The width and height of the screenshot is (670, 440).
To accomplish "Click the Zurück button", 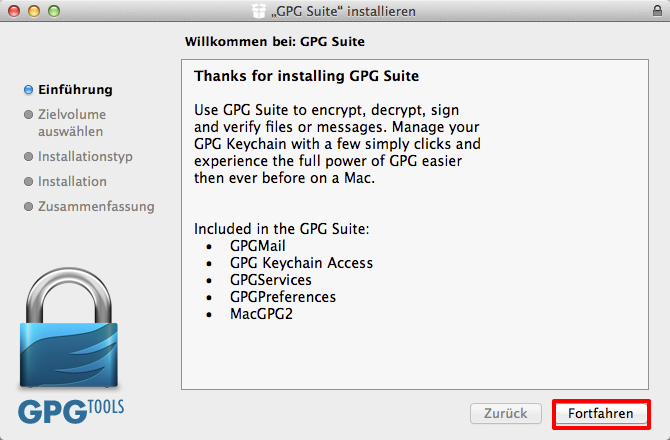I will 506,414.
